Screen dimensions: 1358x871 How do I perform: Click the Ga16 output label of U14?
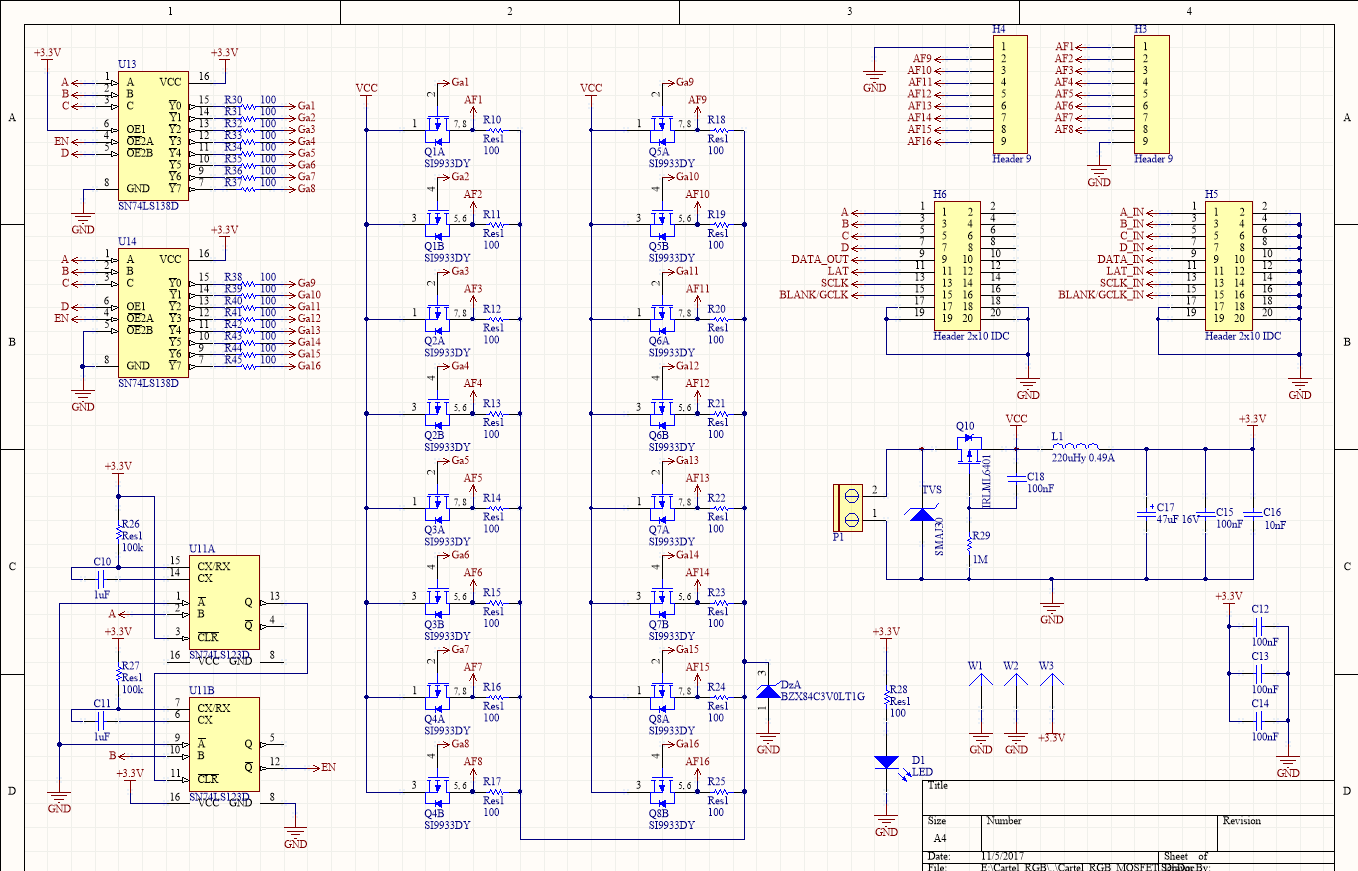pyautogui.click(x=309, y=365)
